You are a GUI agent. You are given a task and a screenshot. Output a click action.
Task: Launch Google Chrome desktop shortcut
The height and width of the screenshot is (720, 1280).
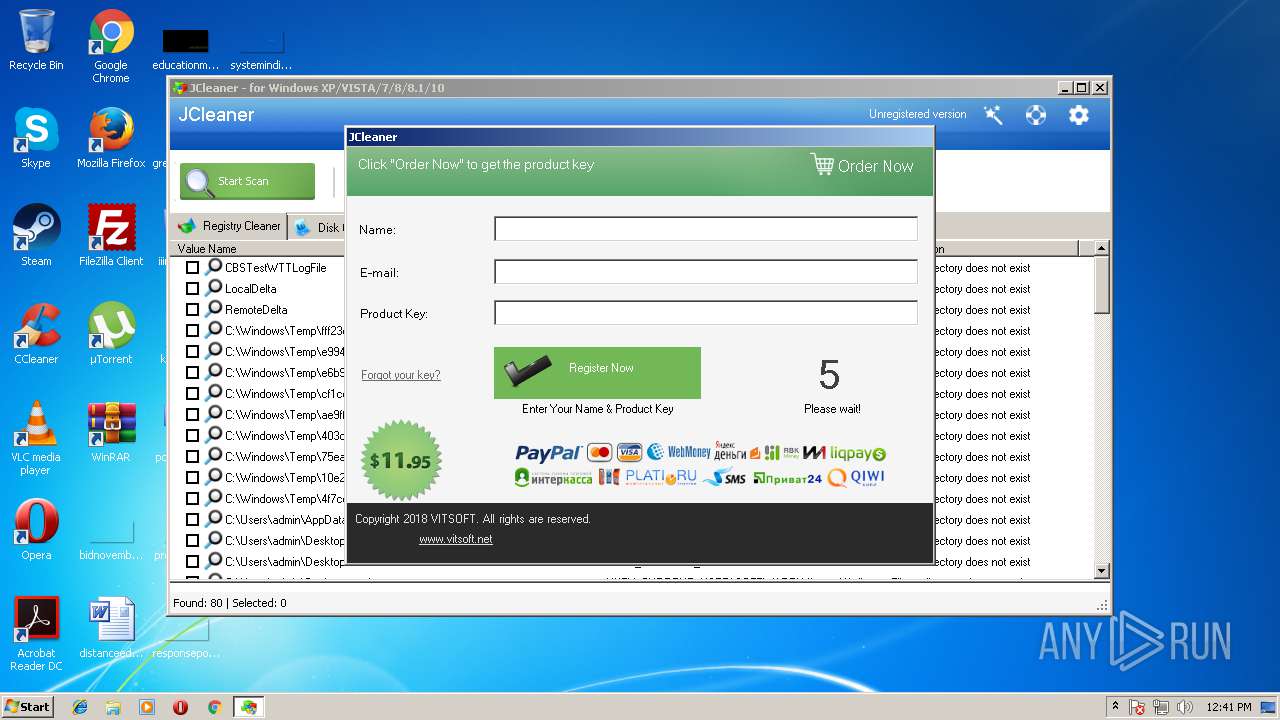coord(111,46)
